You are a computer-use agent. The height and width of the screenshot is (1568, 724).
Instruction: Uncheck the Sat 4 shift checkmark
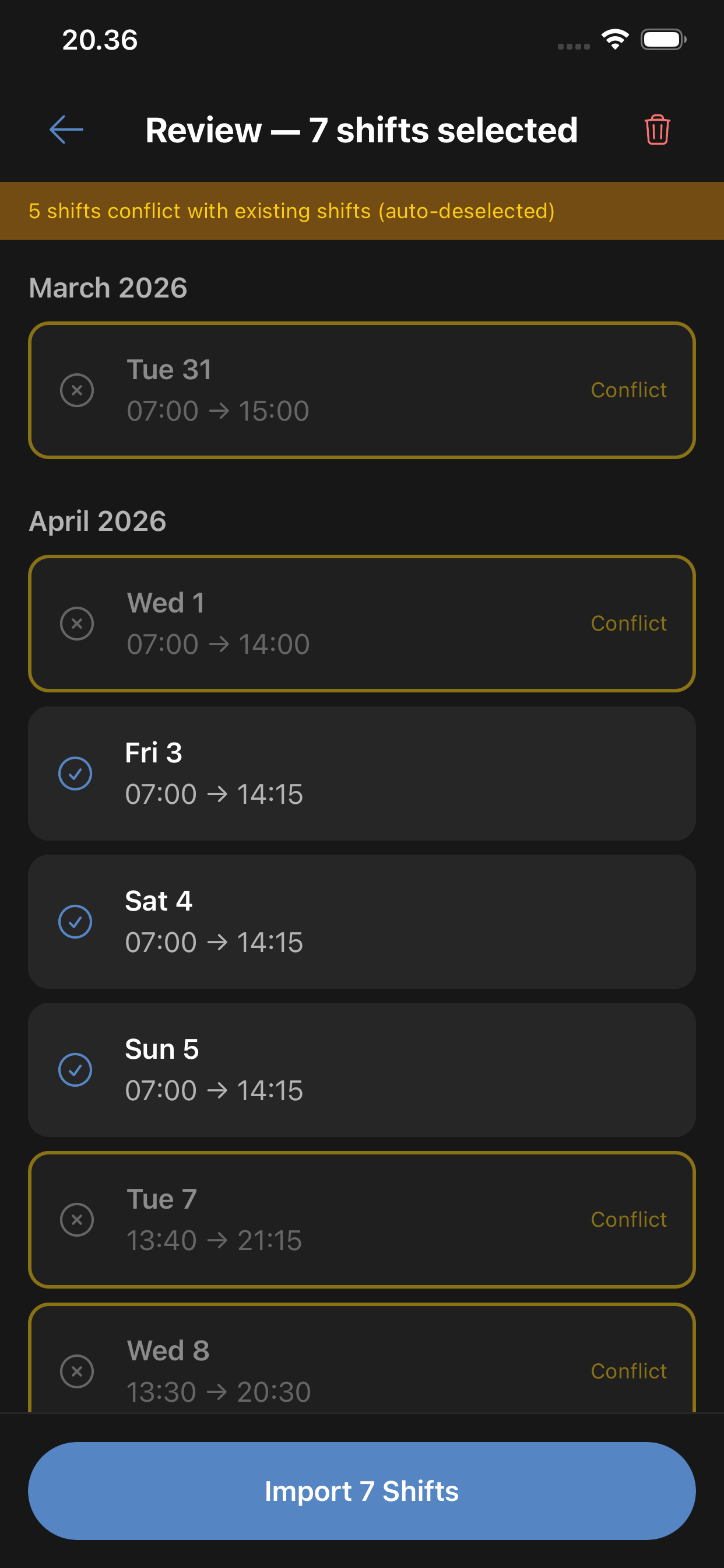(x=75, y=922)
